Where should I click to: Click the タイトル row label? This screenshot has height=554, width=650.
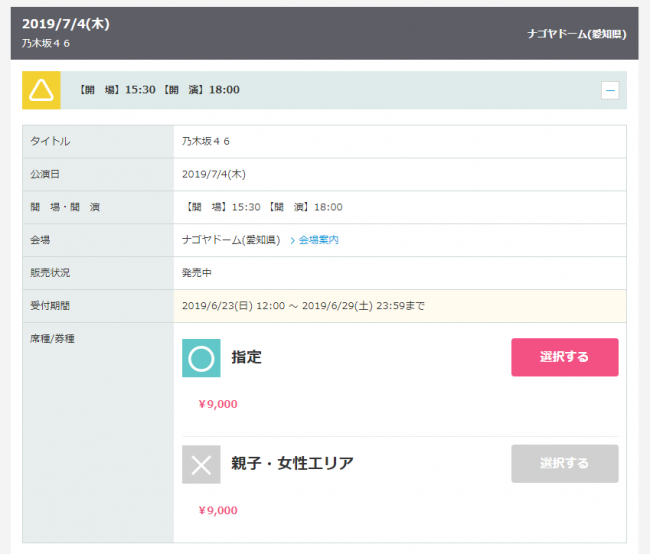click(x=50, y=141)
